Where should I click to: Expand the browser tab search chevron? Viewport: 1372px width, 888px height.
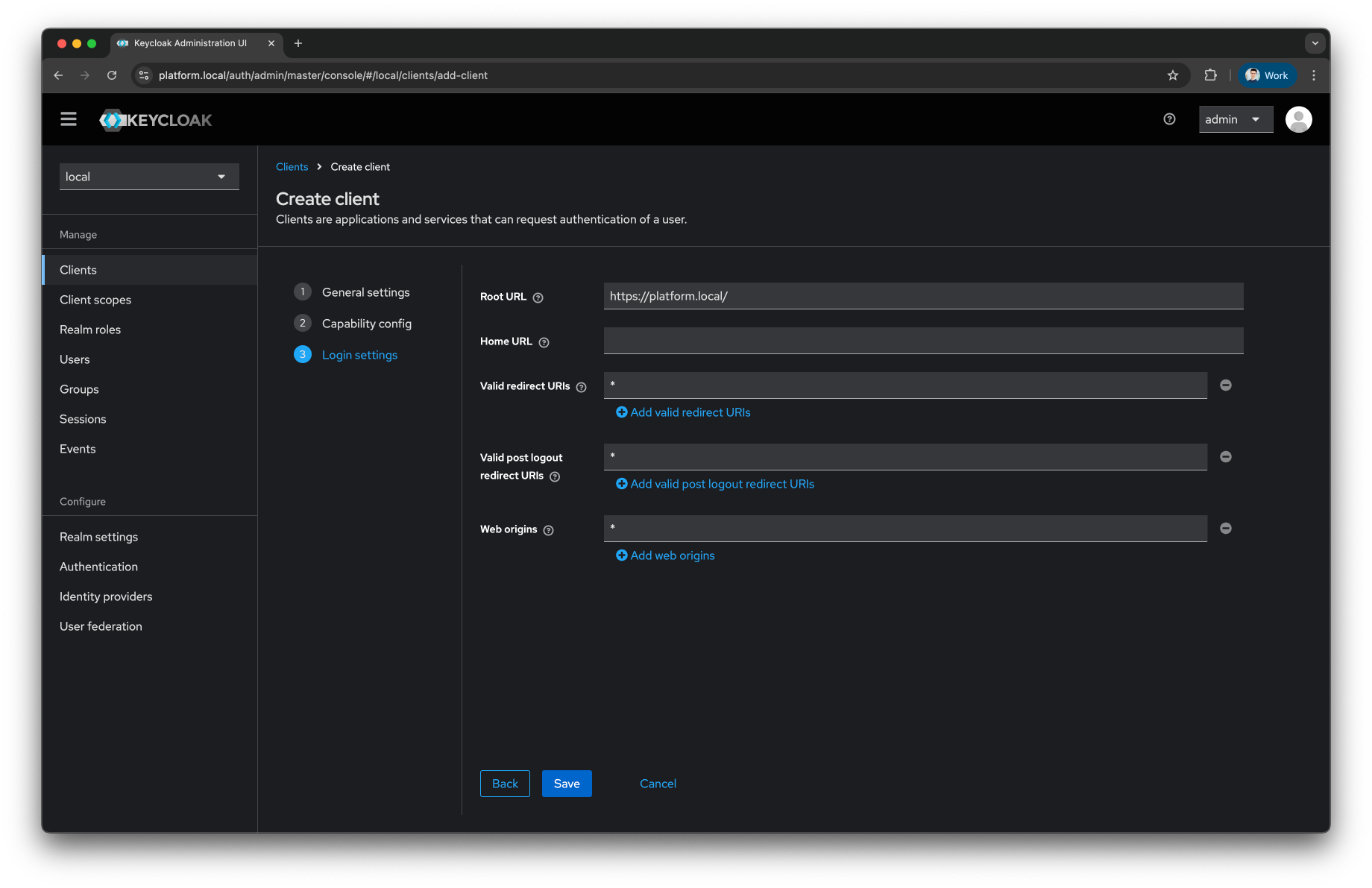[1315, 43]
